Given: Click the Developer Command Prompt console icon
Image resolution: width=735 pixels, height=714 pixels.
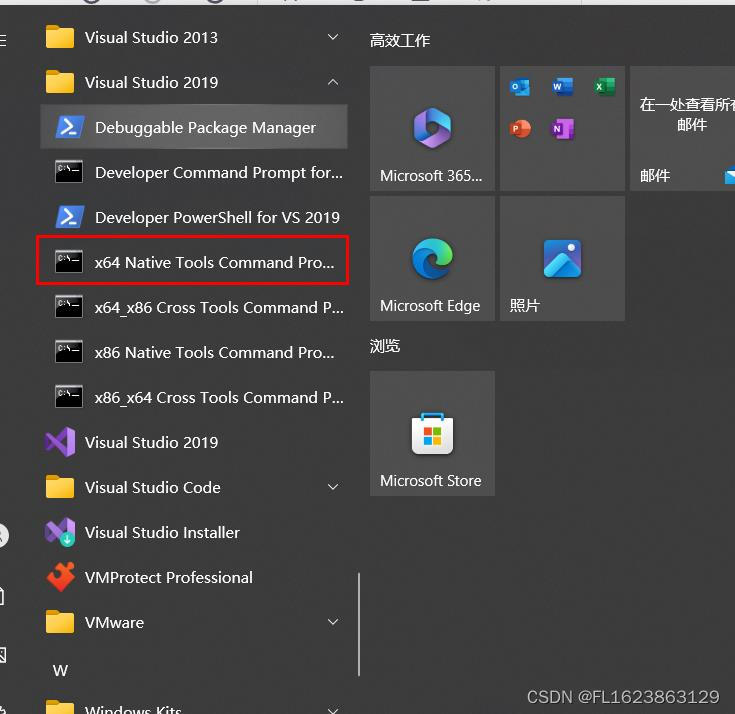Looking at the screenshot, I should pos(69,172).
